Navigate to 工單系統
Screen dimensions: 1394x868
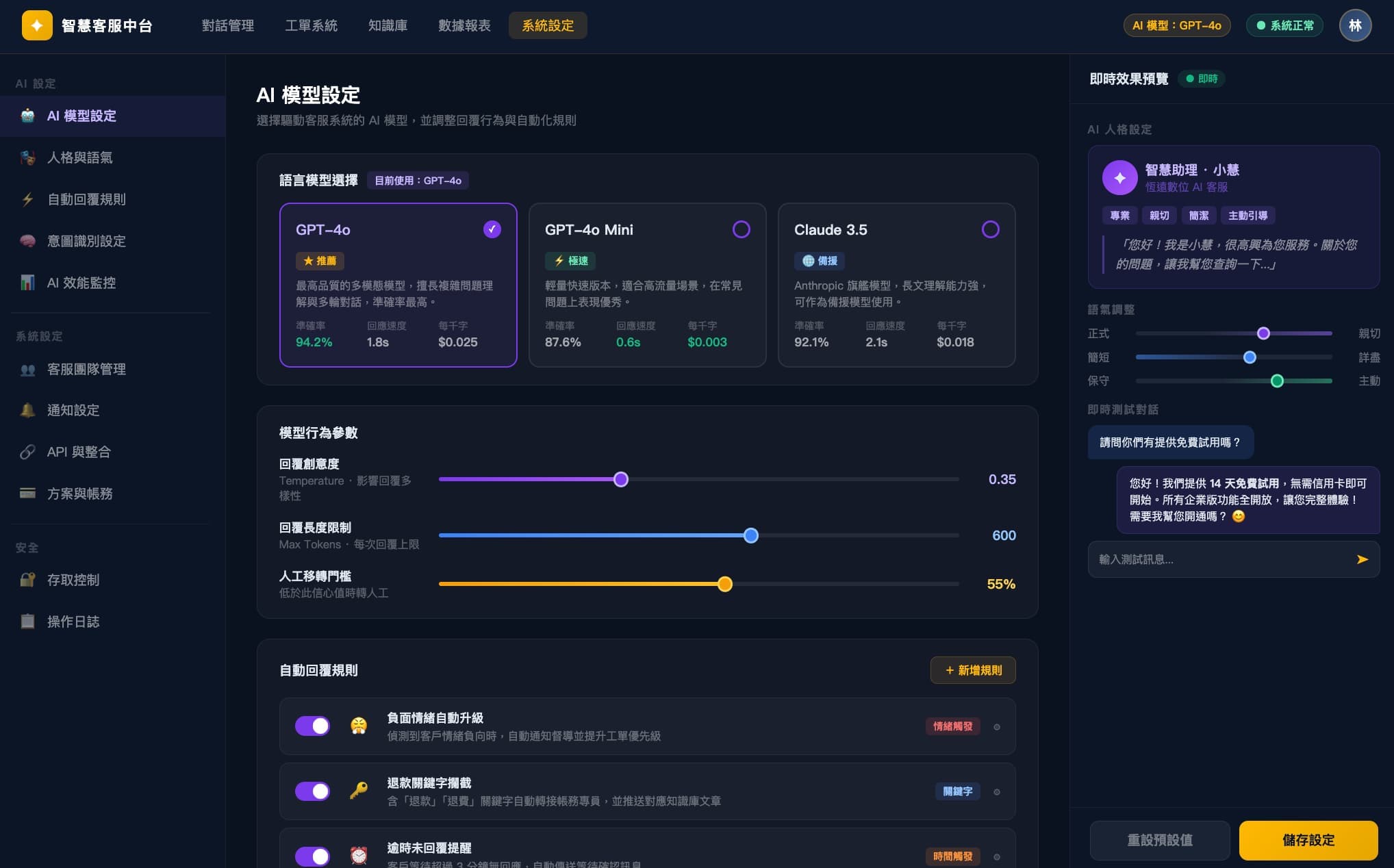click(x=311, y=25)
